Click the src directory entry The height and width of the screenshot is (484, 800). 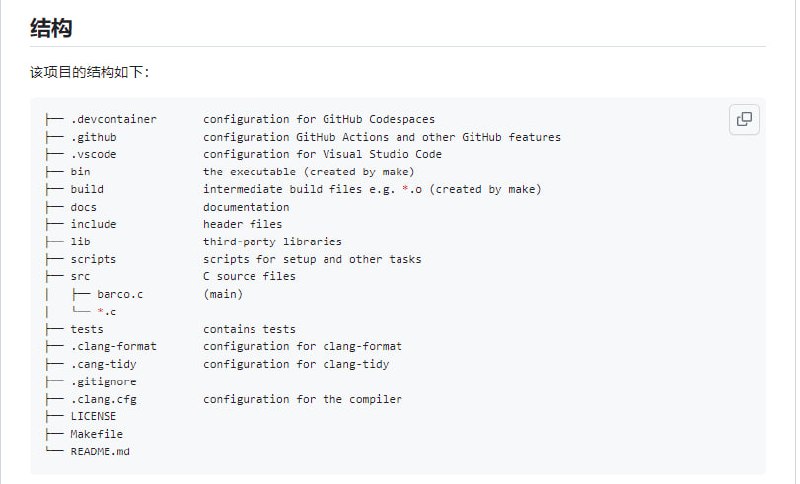click(80, 276)
